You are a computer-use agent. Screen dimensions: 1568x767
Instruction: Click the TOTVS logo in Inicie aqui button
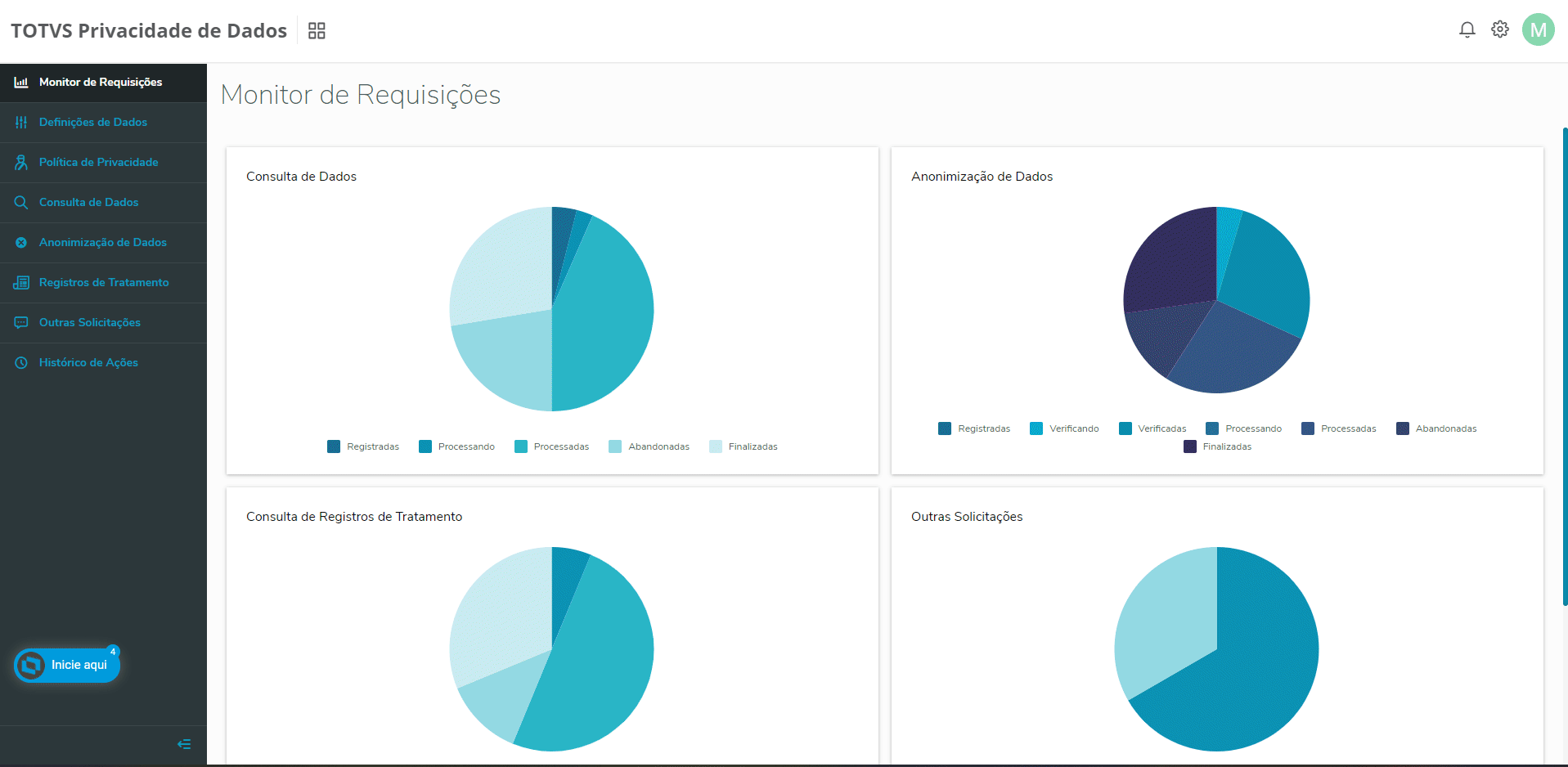coord(31,666)
